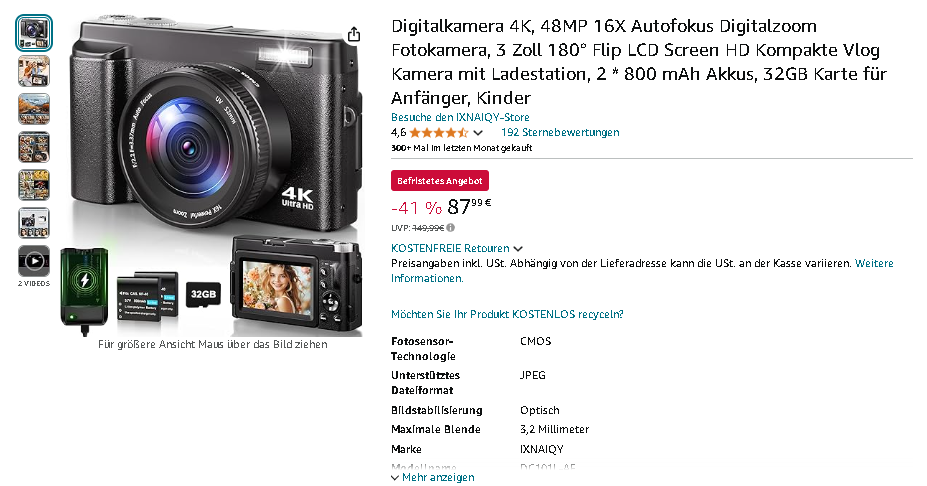Open 192 Sternebewertungen reviews
This screenshot has width=927, height=486.
(x=560, y=132)
